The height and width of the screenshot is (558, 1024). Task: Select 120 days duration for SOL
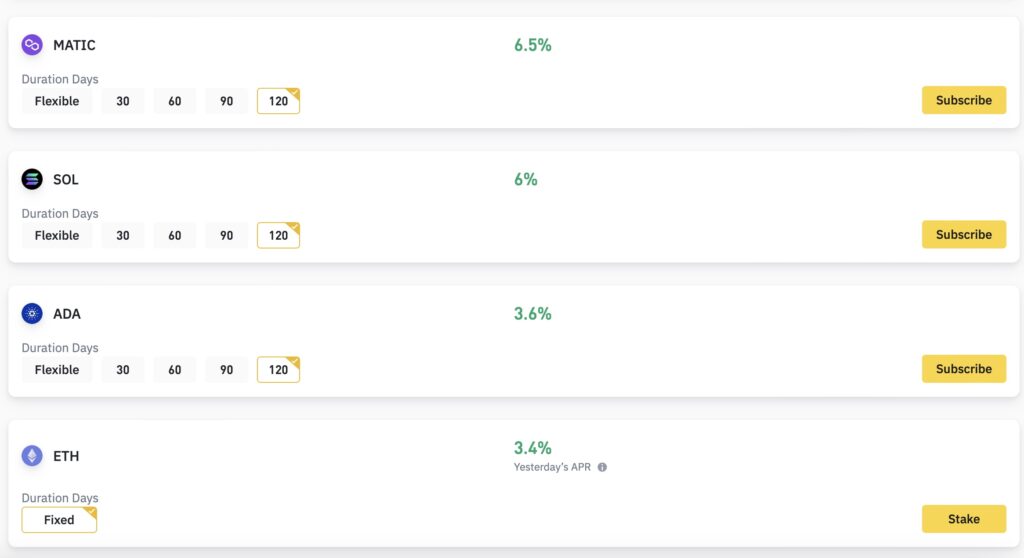coord(278,235)
